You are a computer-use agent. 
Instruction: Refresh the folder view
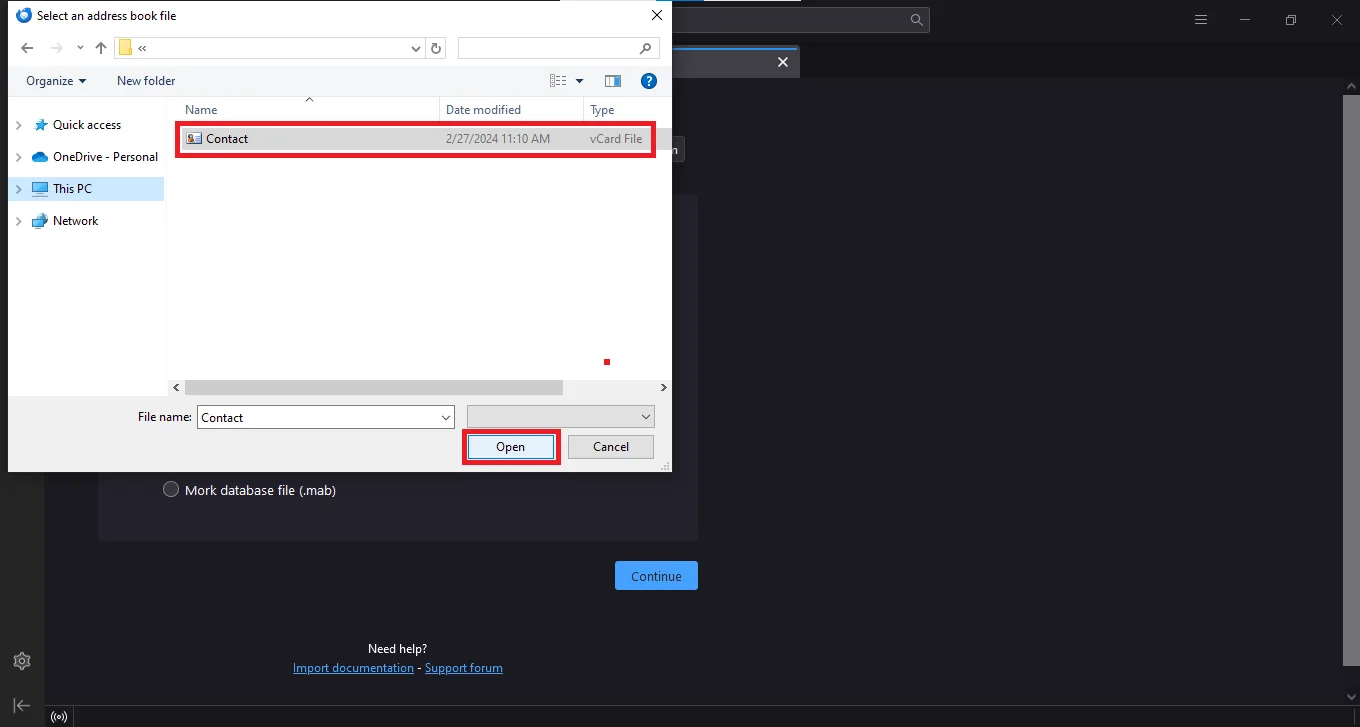point(436,48)
